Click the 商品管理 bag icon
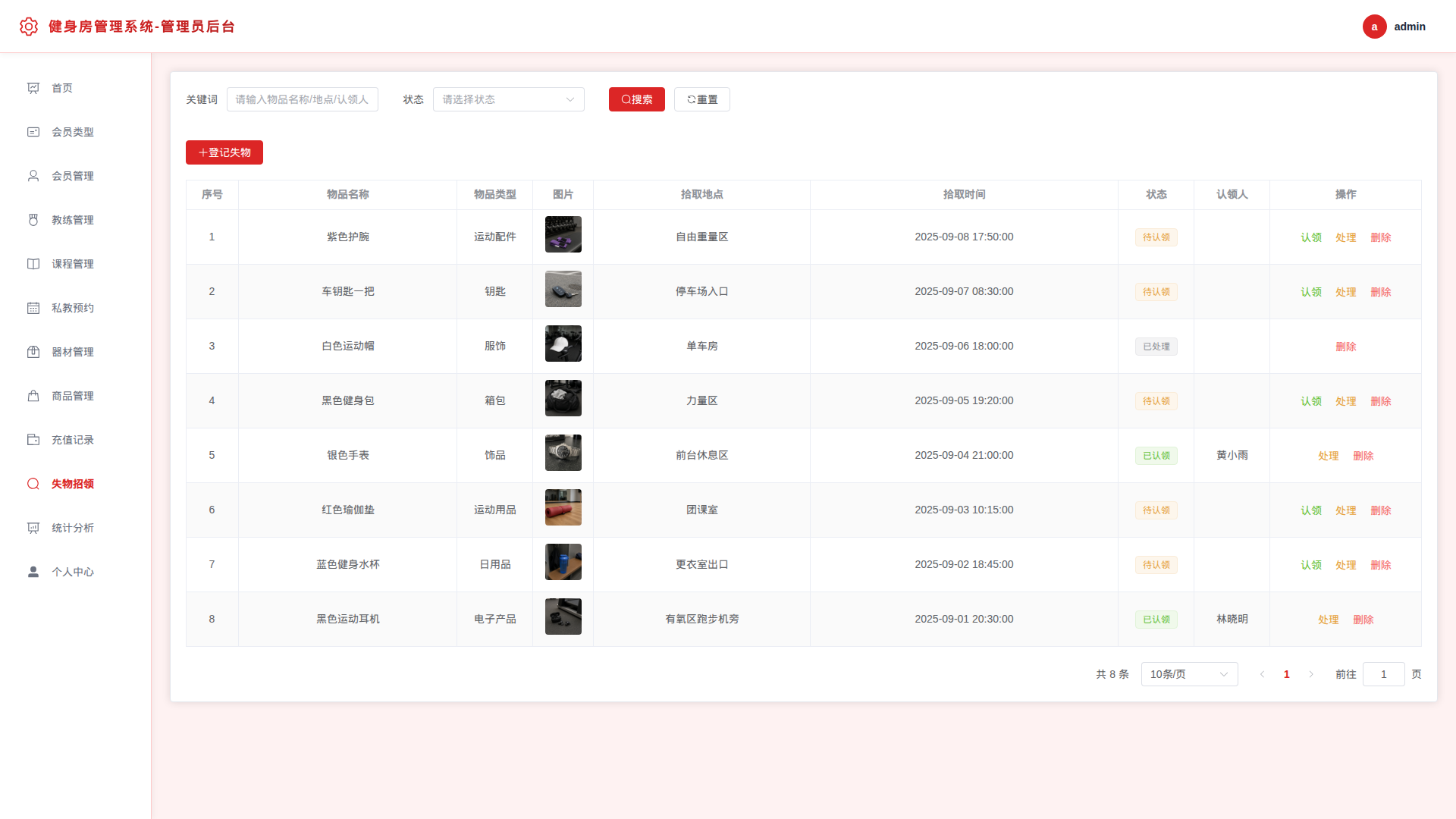 point(33,396)
